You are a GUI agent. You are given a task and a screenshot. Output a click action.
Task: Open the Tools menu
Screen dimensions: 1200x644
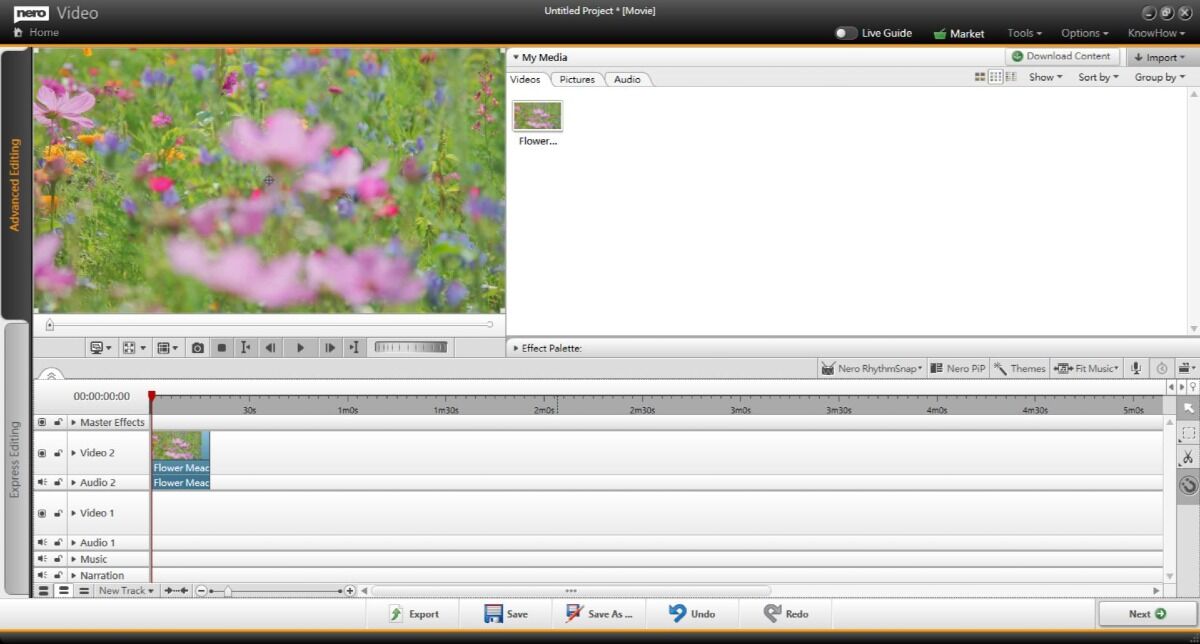(x=1022, y=32)
